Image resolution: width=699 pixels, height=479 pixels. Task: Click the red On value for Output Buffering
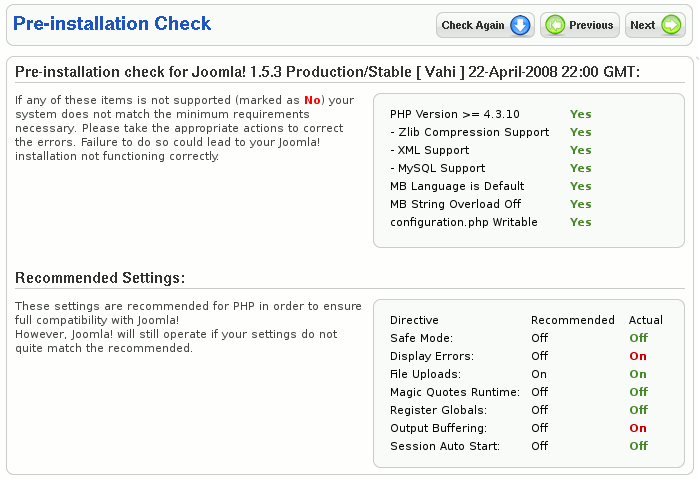click(638, 428)
